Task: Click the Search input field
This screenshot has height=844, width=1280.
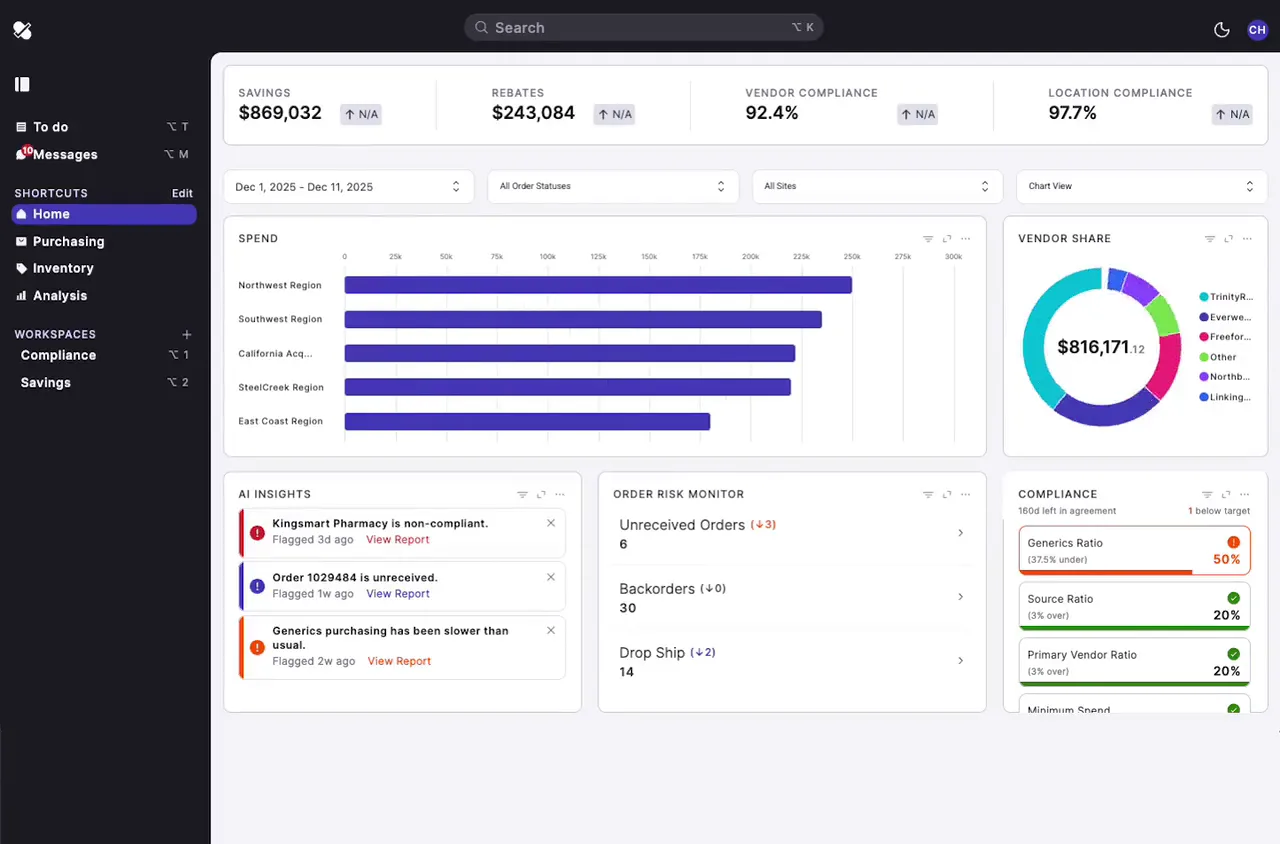Action: point(643,28)
